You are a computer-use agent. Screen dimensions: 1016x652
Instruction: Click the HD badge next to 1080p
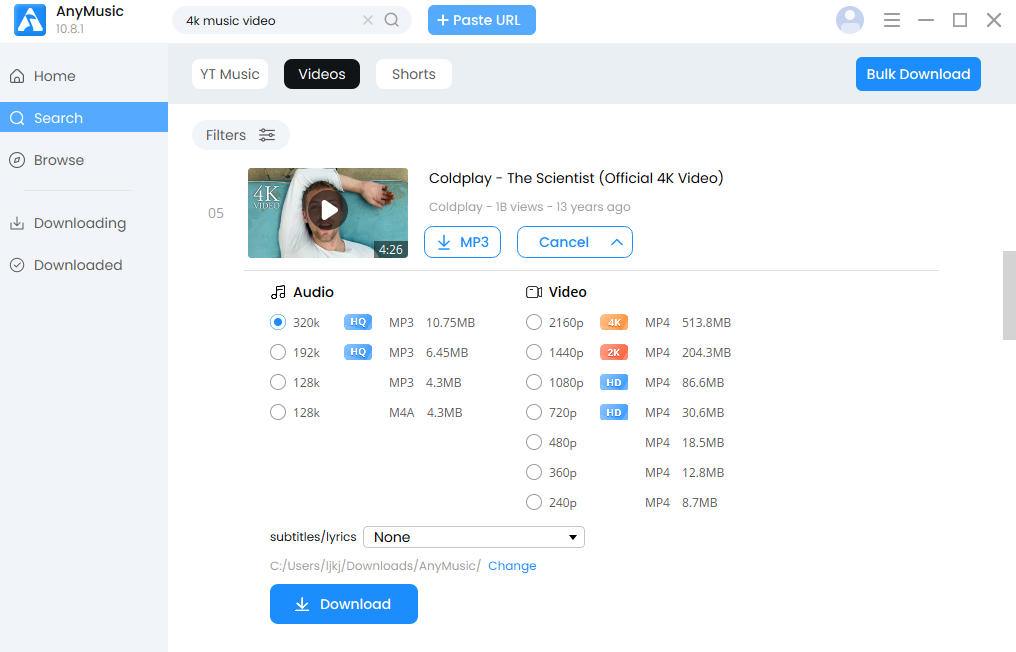[x=614, y=382]
